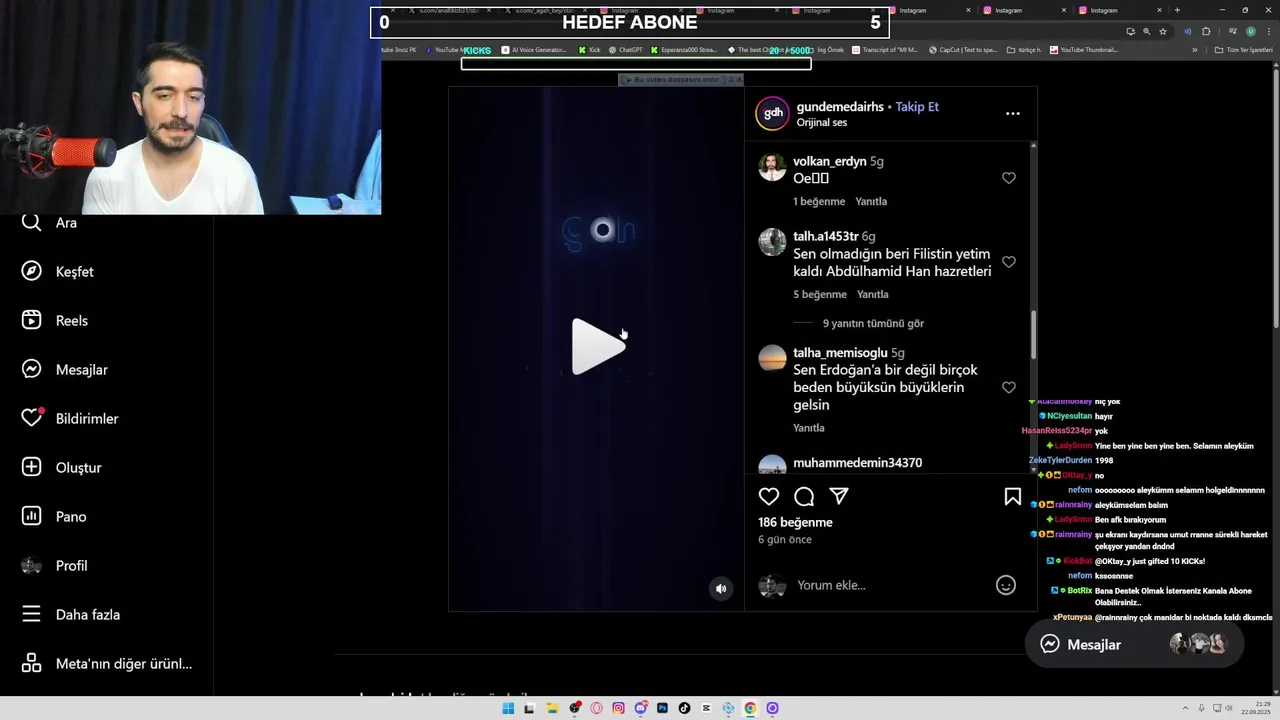The width and height of the screenshot is (1280, 720).
Task: Open Profil page from sidebar
Action: [55, 566]
